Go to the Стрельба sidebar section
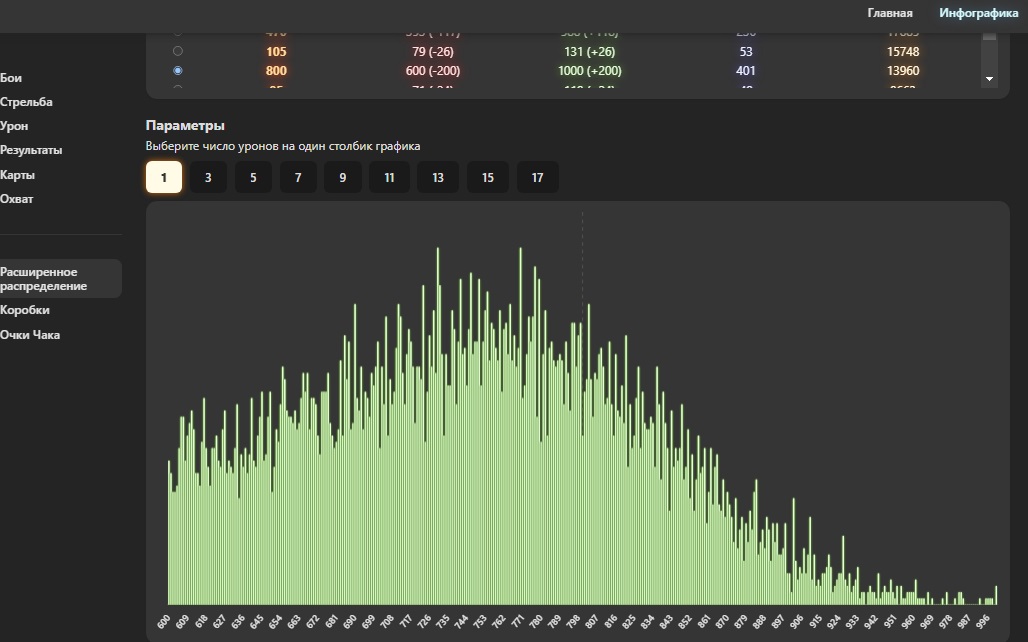The width and height of the screenshot is (1028, 642). point(26,102)
